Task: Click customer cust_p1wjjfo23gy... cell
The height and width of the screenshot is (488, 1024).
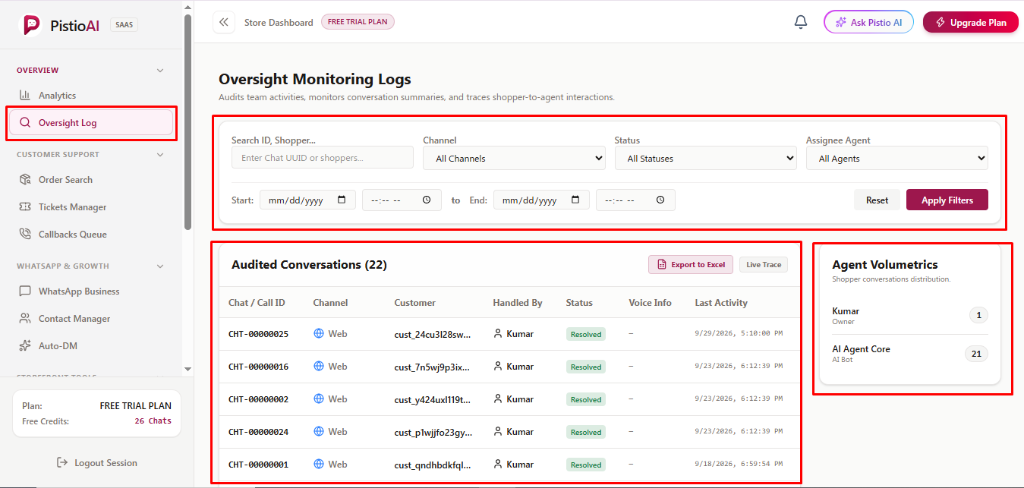Action: click(433, 432)
